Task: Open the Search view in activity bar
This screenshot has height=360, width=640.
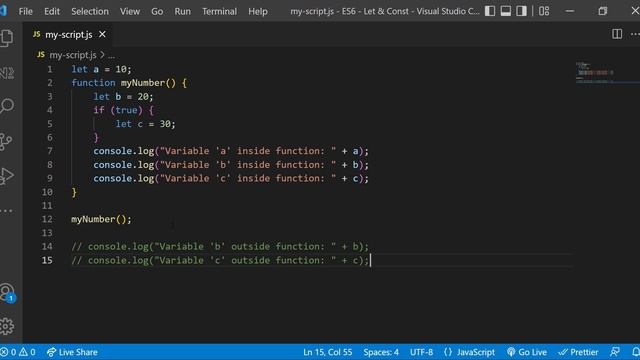Action: [x=7, y=106]
